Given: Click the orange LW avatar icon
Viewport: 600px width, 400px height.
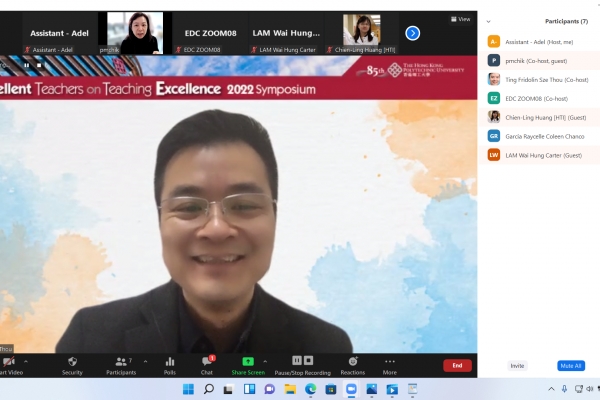Looking at the screenshot, I should pyautogui.click(x=494, y=155).
